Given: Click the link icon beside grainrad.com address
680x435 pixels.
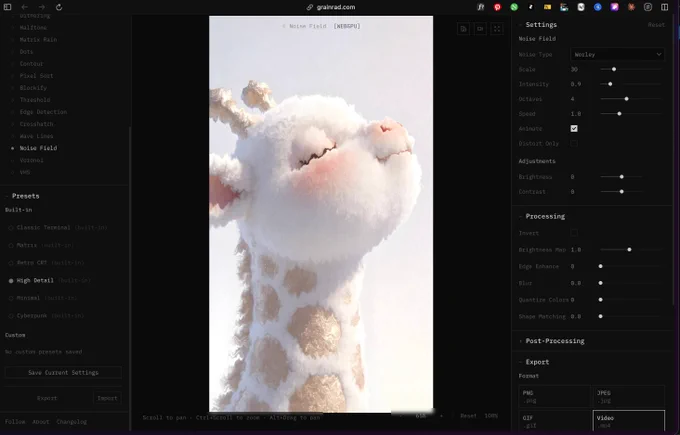Looking at the screenshot, I should [310, 7].
